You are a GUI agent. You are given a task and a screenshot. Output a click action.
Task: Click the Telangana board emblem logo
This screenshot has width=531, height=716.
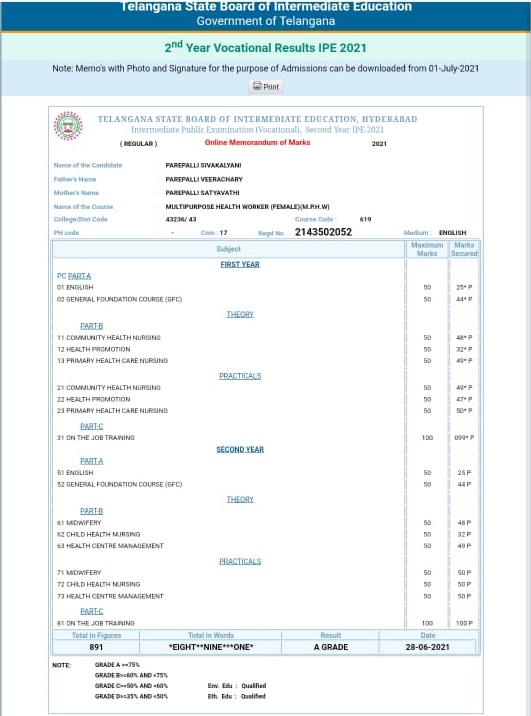[68, 126]
